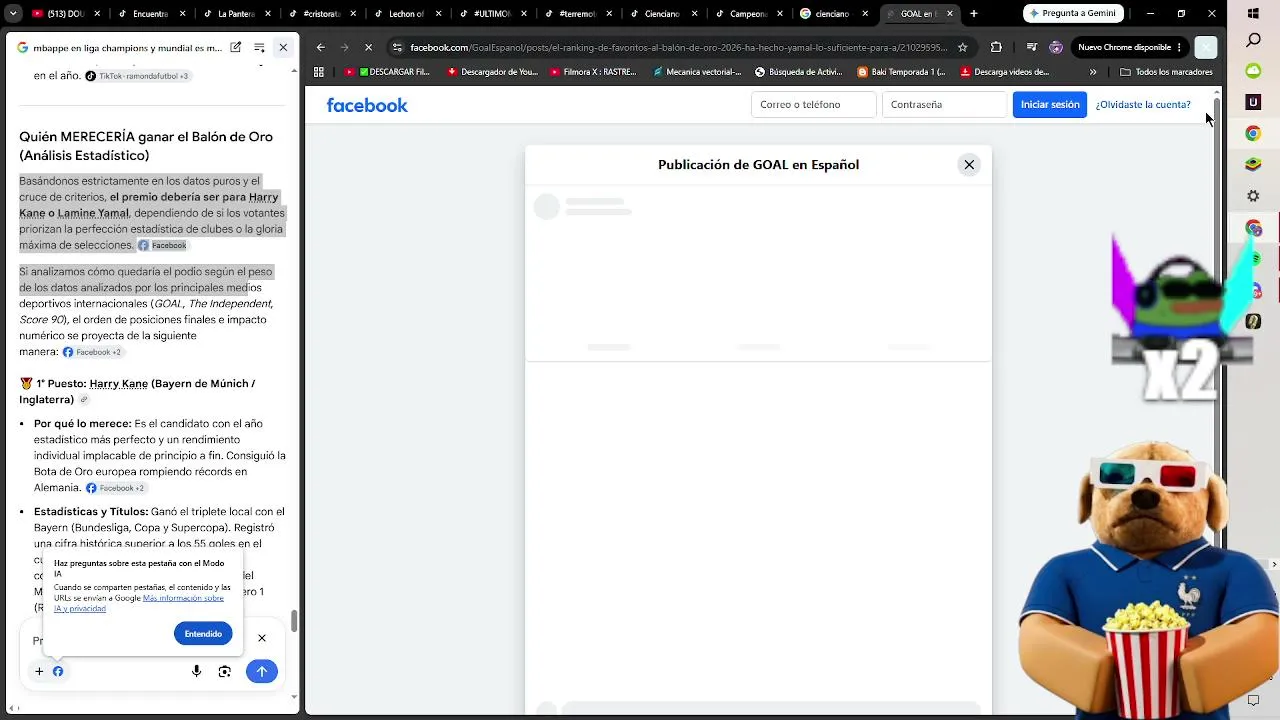Click the Facebook URL in the address bar
The width and height of the screenshot is (1280, 720).
coord(677,48)
